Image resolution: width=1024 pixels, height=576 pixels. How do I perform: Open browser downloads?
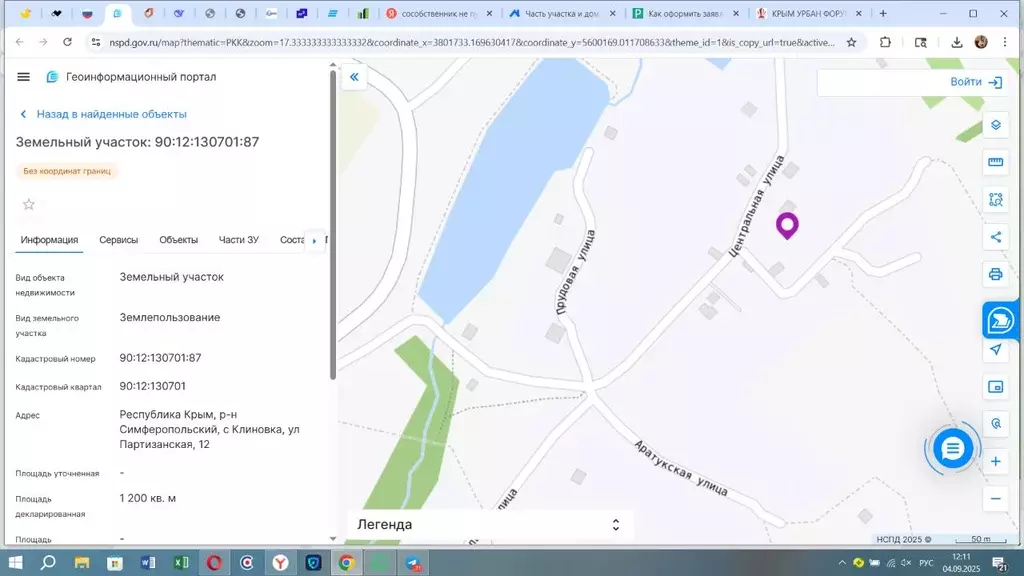click(957, 42)
